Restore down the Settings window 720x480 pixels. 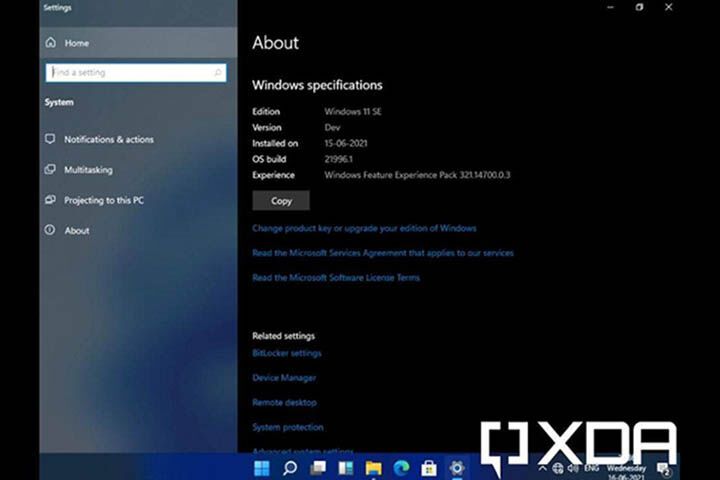pyautogui.click(x=639, y=7)
